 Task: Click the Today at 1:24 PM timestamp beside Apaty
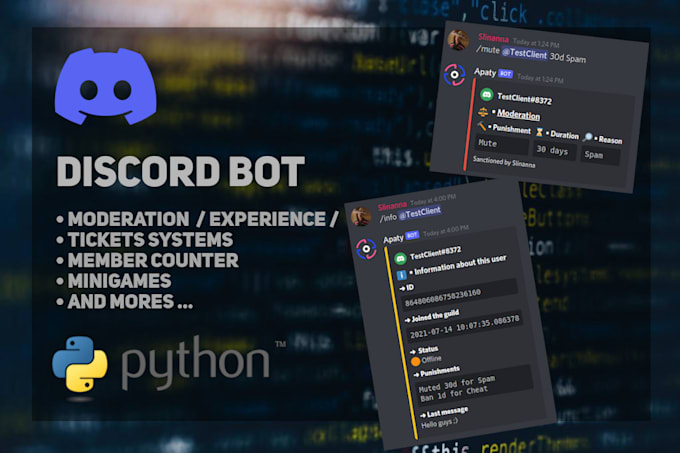click(x=540, y=78)
